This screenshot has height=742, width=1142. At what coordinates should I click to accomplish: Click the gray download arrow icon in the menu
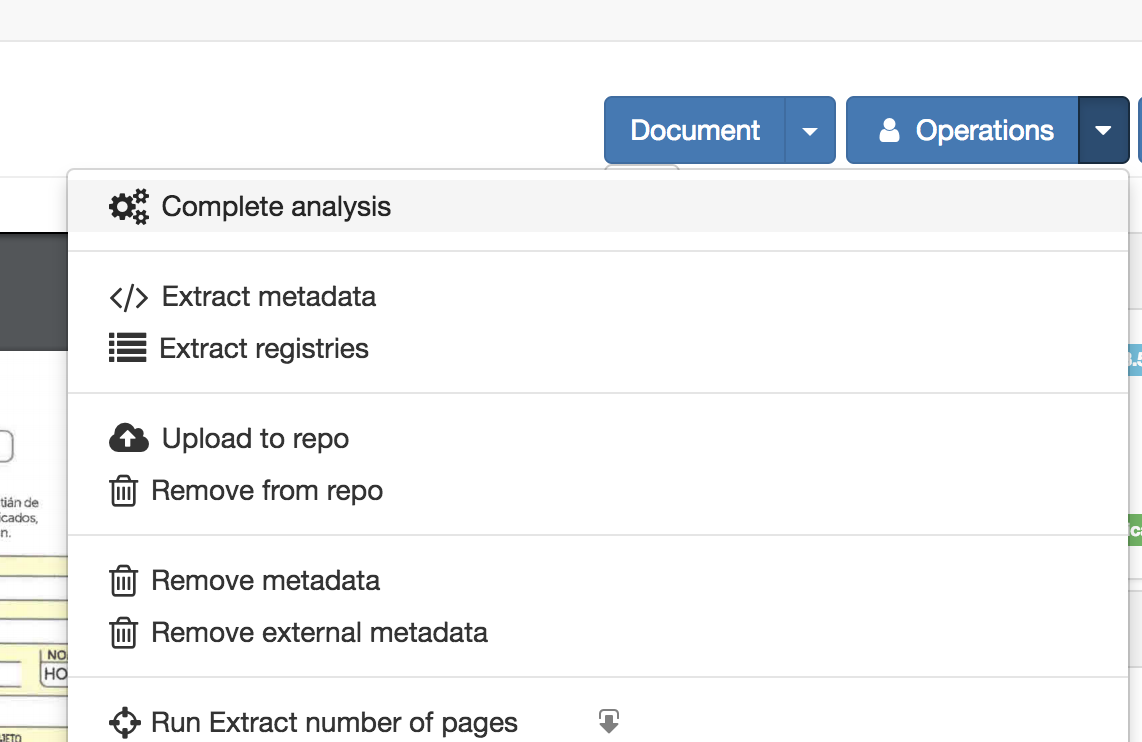(609, 720)
